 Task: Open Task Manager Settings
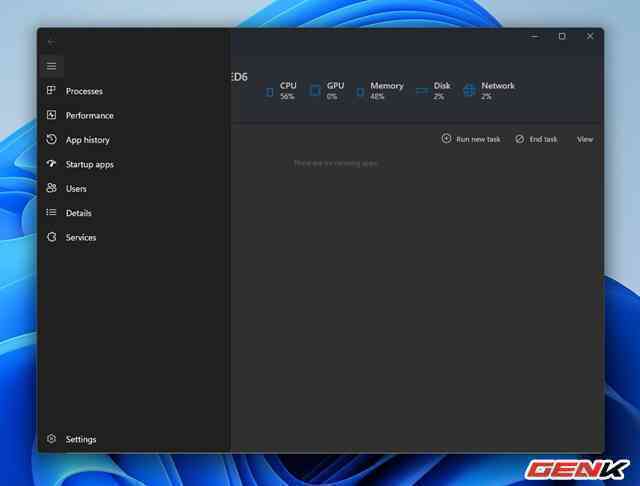click(x=81, y=439)
